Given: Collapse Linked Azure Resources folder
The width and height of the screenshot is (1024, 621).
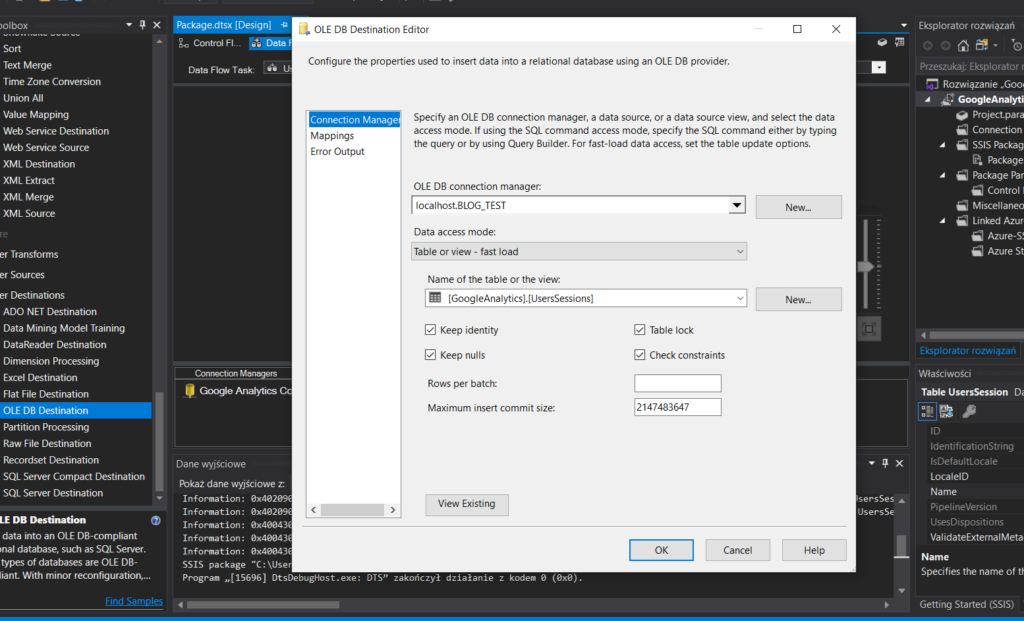Looking at the screenshot, I should click(x=942, y=221).
